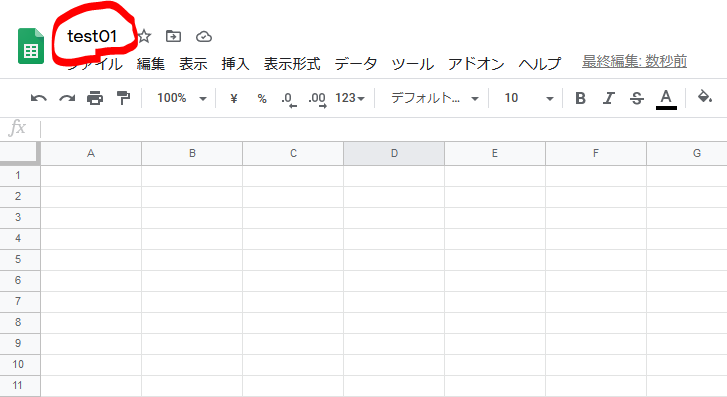Star the test01 document
The height and width of the screenshot is (397, 727).
pos(144,36)
